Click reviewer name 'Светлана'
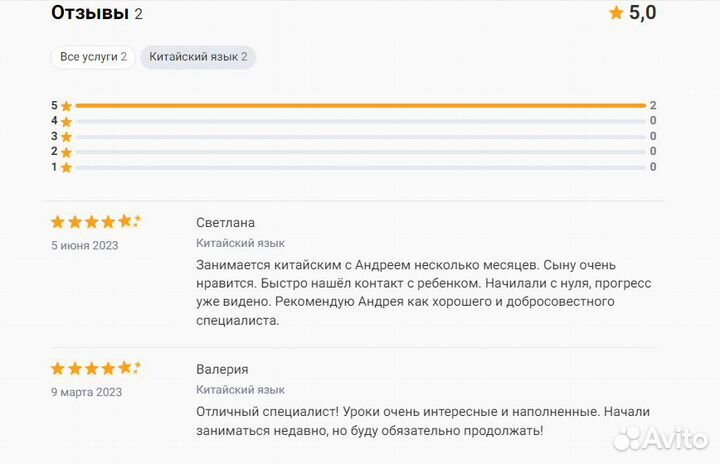 (x=225, y=223)
